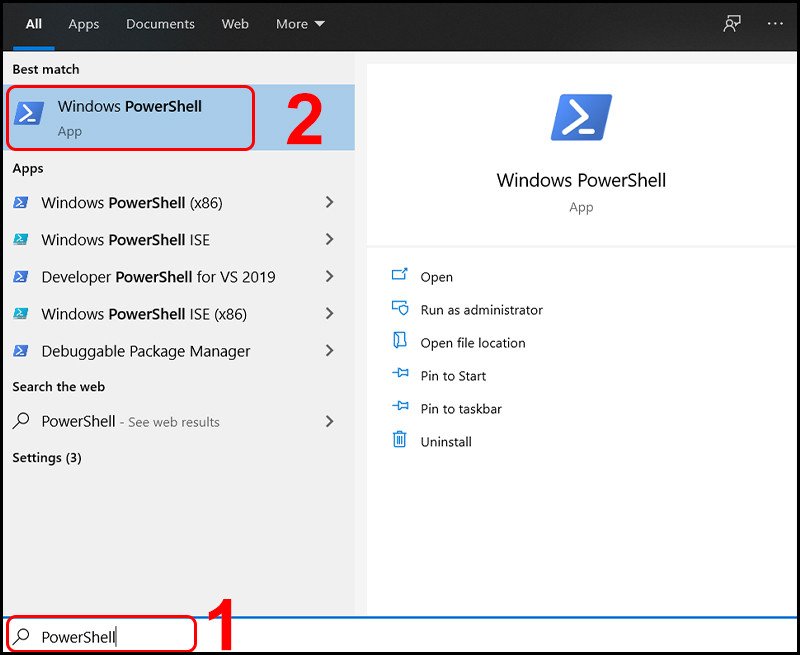Click the Open action for PowerShell
The height and width of the screenshot is (655, 800).
coord(438,277)
